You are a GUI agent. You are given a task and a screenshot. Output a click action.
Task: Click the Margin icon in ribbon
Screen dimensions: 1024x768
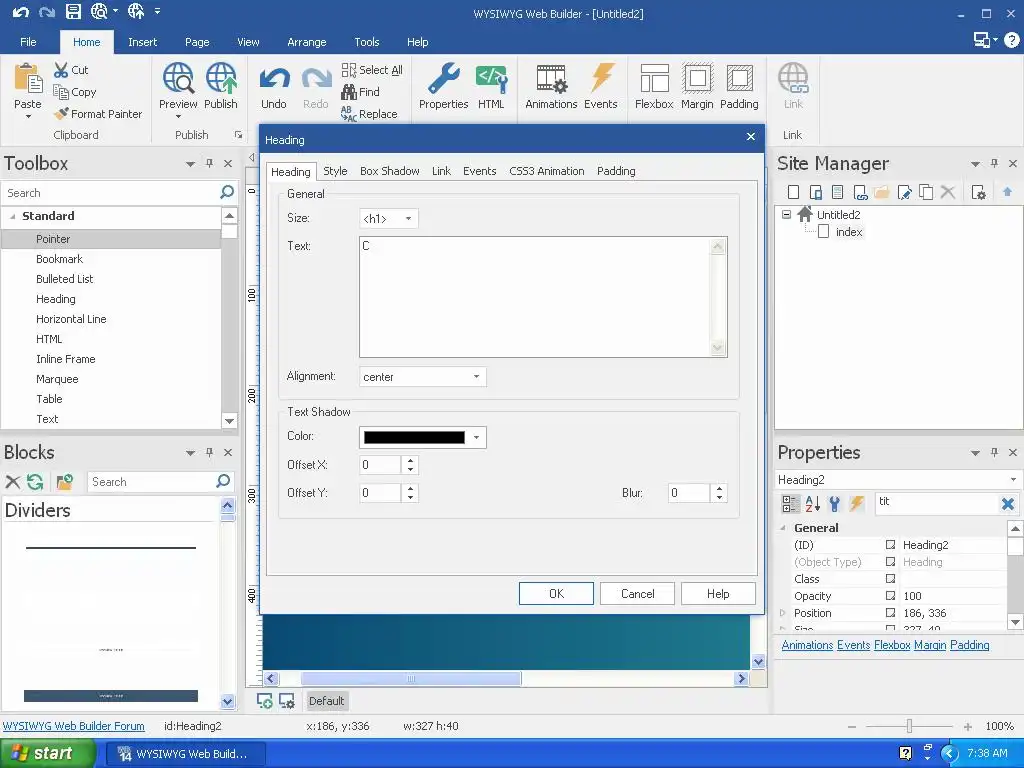(697, 78)
